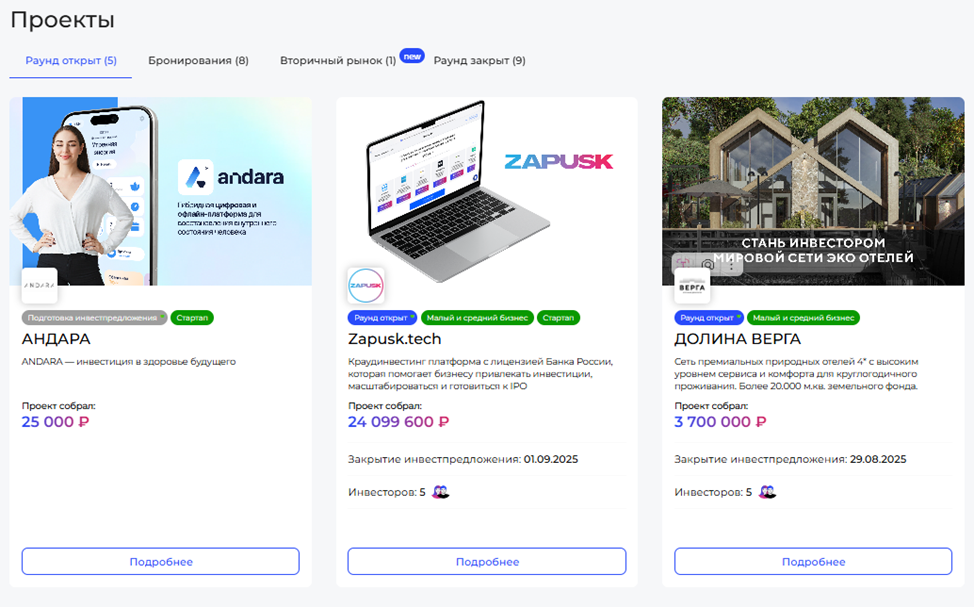Open the ANDARA square logo icon
Screen dimensions: 974x607
[40, 285]
